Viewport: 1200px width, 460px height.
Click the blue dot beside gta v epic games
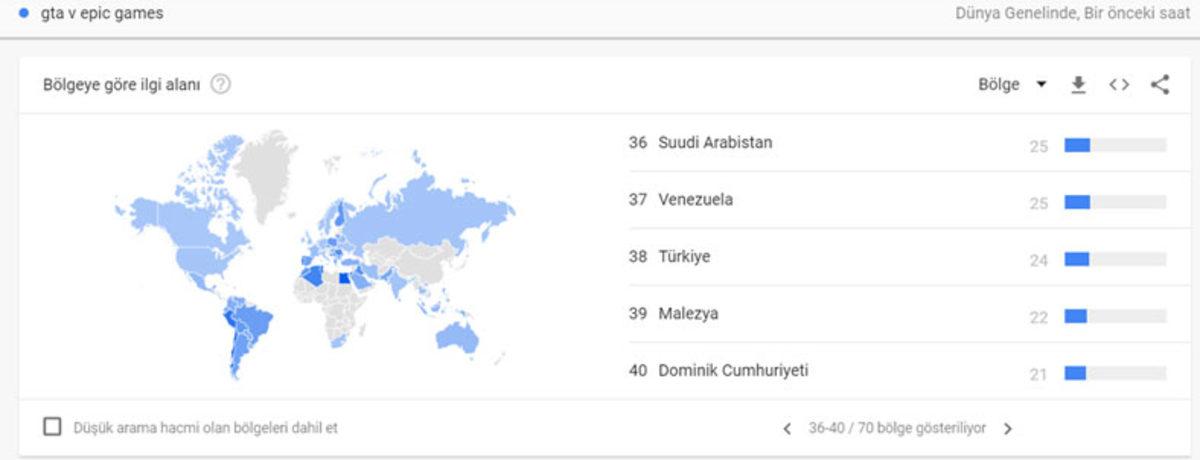23,14
